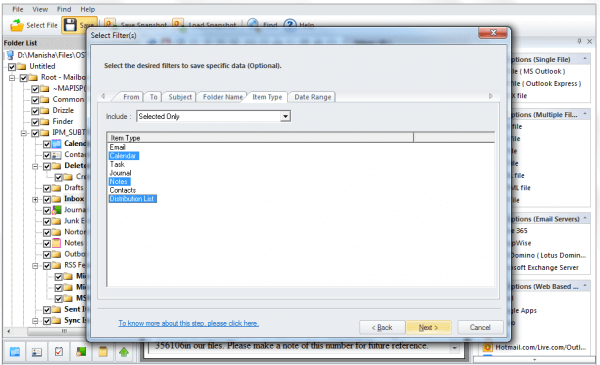Click the Journal folder icon in tree

[x=57, y=210]
